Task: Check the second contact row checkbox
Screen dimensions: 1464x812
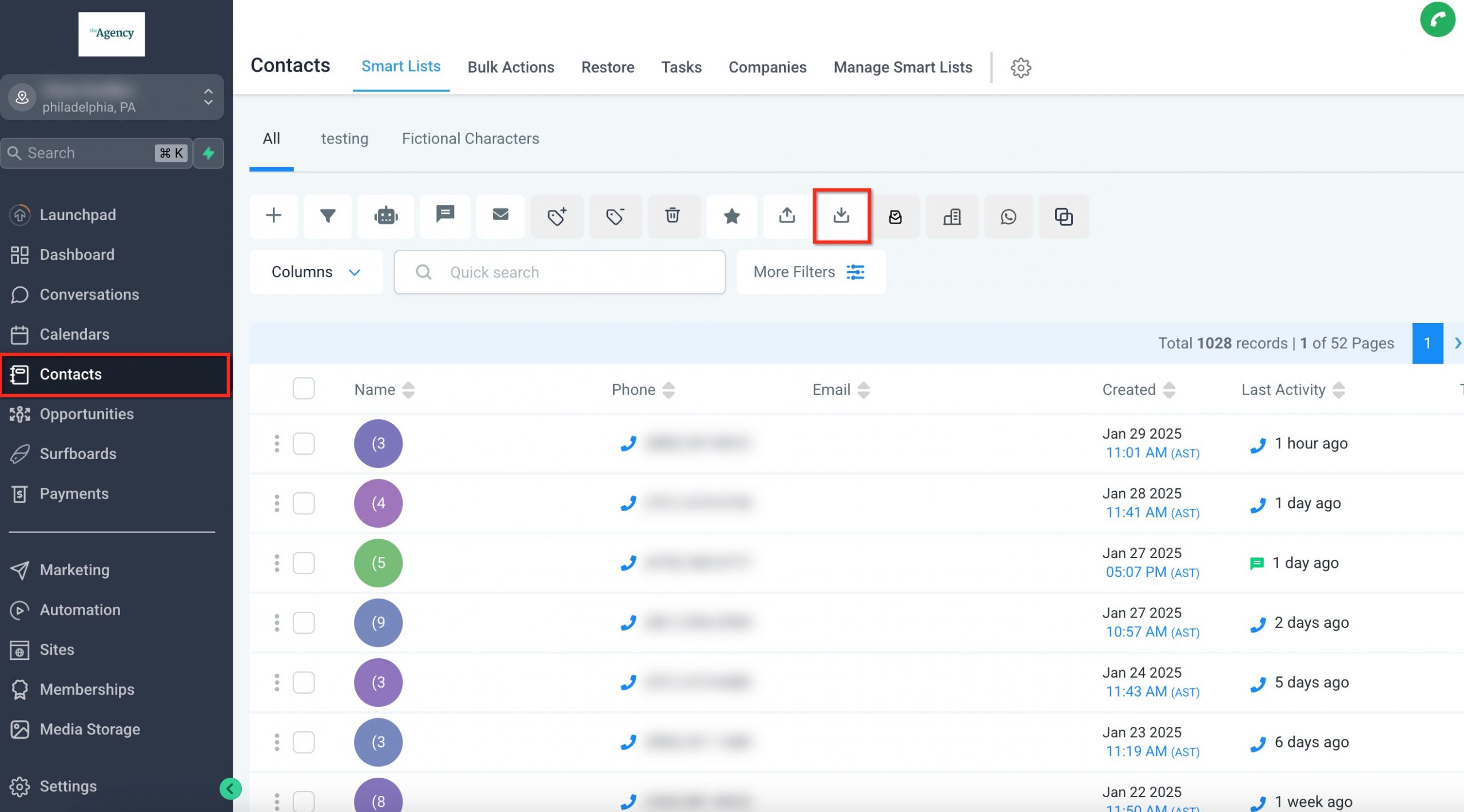Action: 304,503
